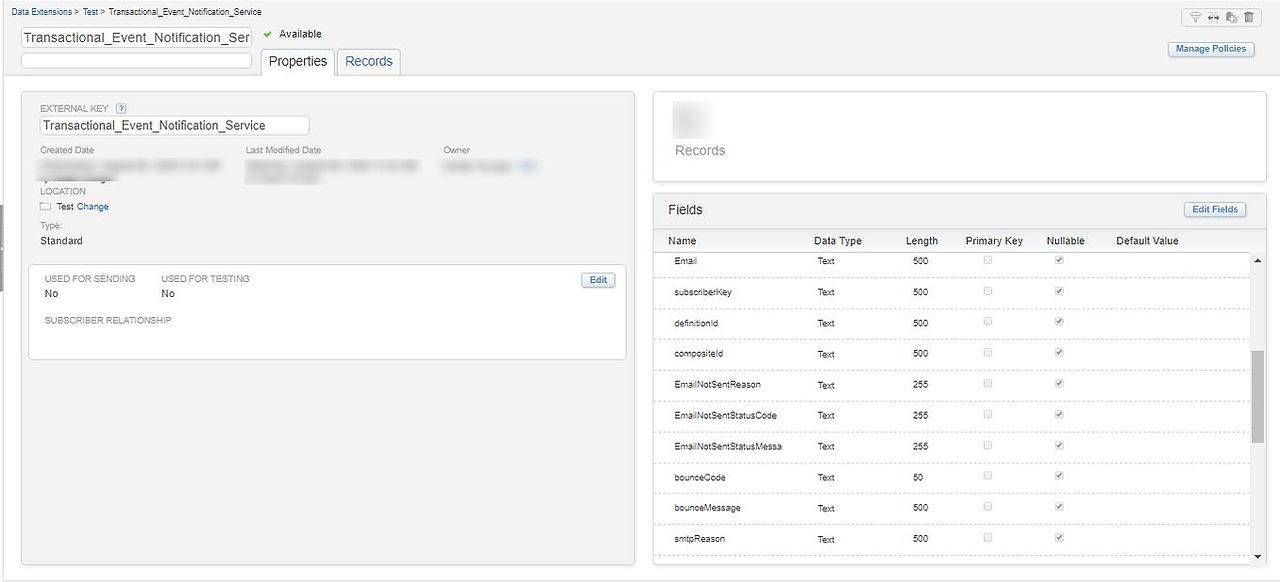Click the Nullable column header

[x=1066, y=241]
